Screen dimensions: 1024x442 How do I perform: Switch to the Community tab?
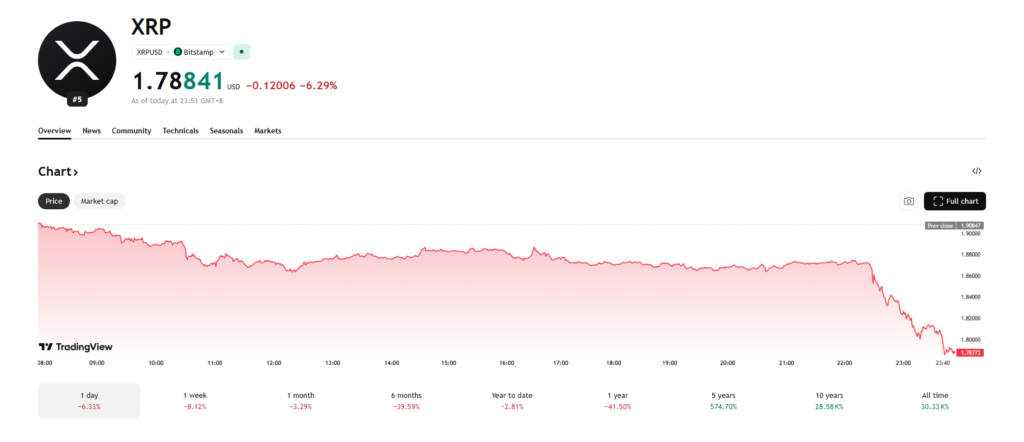click(x=131, y=131)
